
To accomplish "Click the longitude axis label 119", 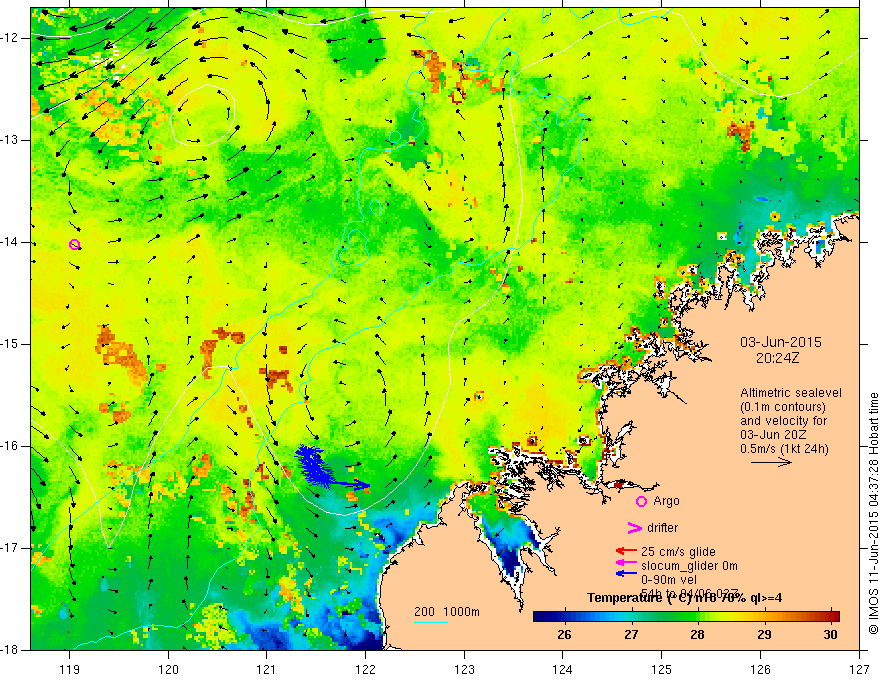I will coord(70,669).
